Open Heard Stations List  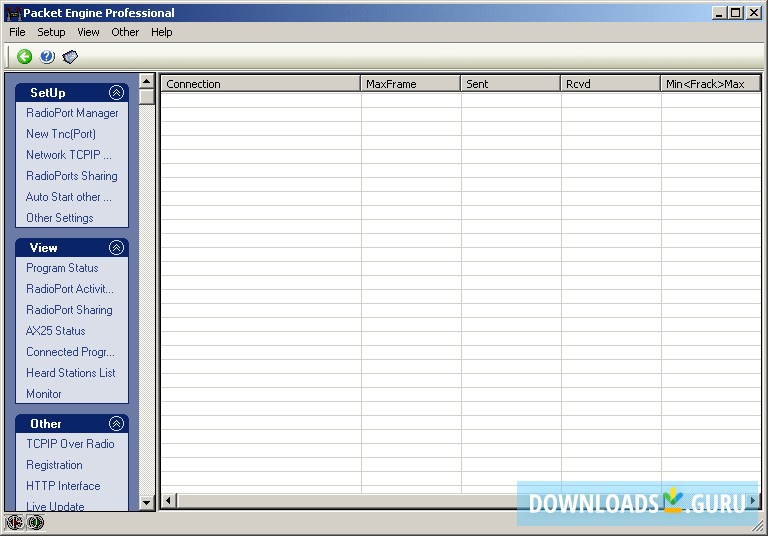coord(71,373)
